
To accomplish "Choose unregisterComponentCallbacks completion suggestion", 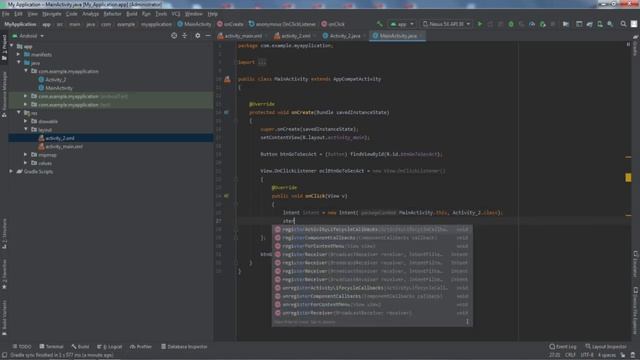I will tap(372, 296).
